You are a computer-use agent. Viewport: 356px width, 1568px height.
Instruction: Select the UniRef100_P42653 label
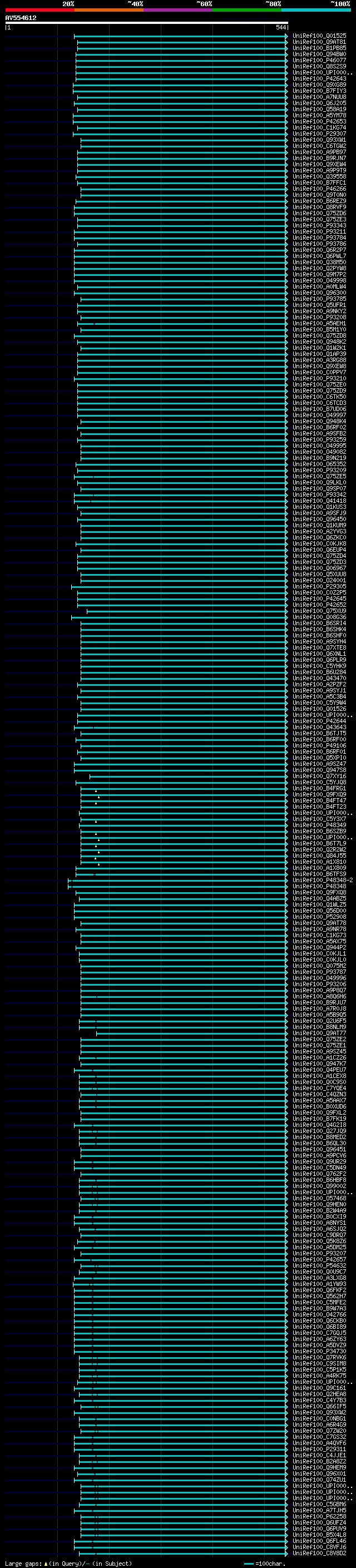pyautogui.click(x=319, y=121)
